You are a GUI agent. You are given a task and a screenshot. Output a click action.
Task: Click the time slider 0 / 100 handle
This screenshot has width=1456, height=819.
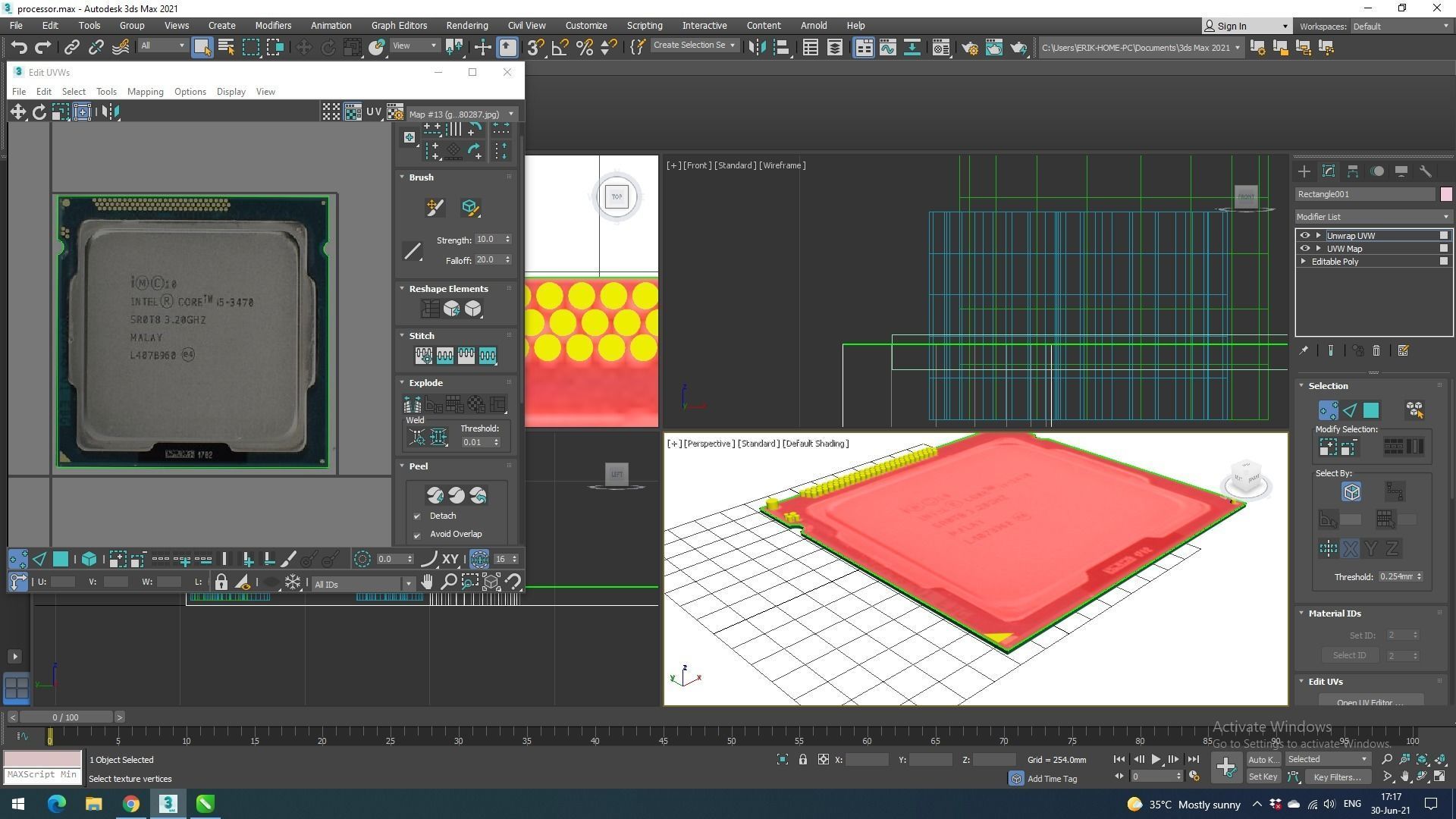tap(65, 717)
